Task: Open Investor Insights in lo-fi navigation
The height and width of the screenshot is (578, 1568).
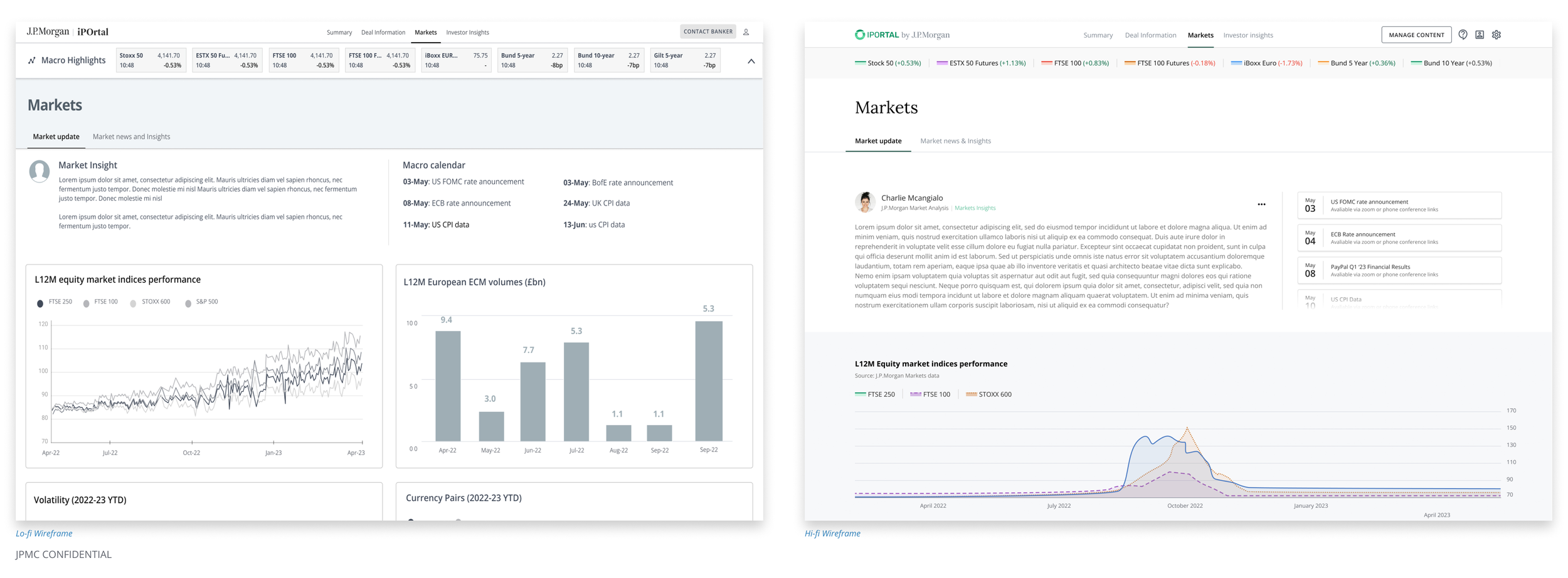Action: [467, 33]
